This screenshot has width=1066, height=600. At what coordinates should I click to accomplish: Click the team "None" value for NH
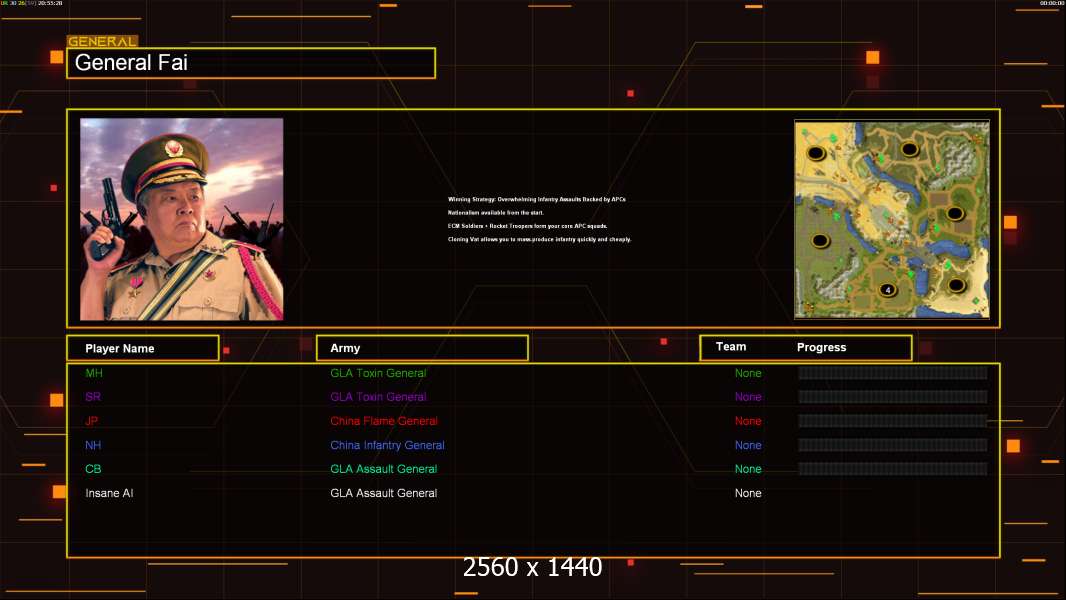pyautogui.click(x=748, y=445)
